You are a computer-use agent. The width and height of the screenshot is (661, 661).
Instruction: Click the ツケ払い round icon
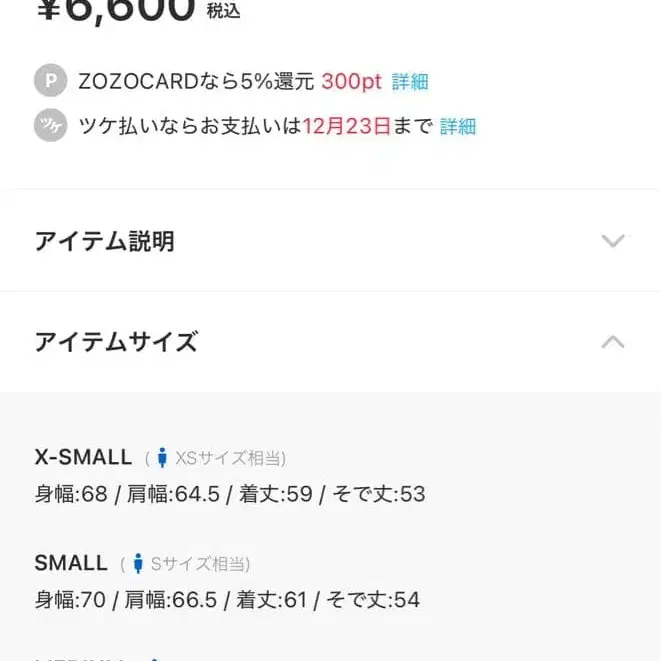point(50,126)
